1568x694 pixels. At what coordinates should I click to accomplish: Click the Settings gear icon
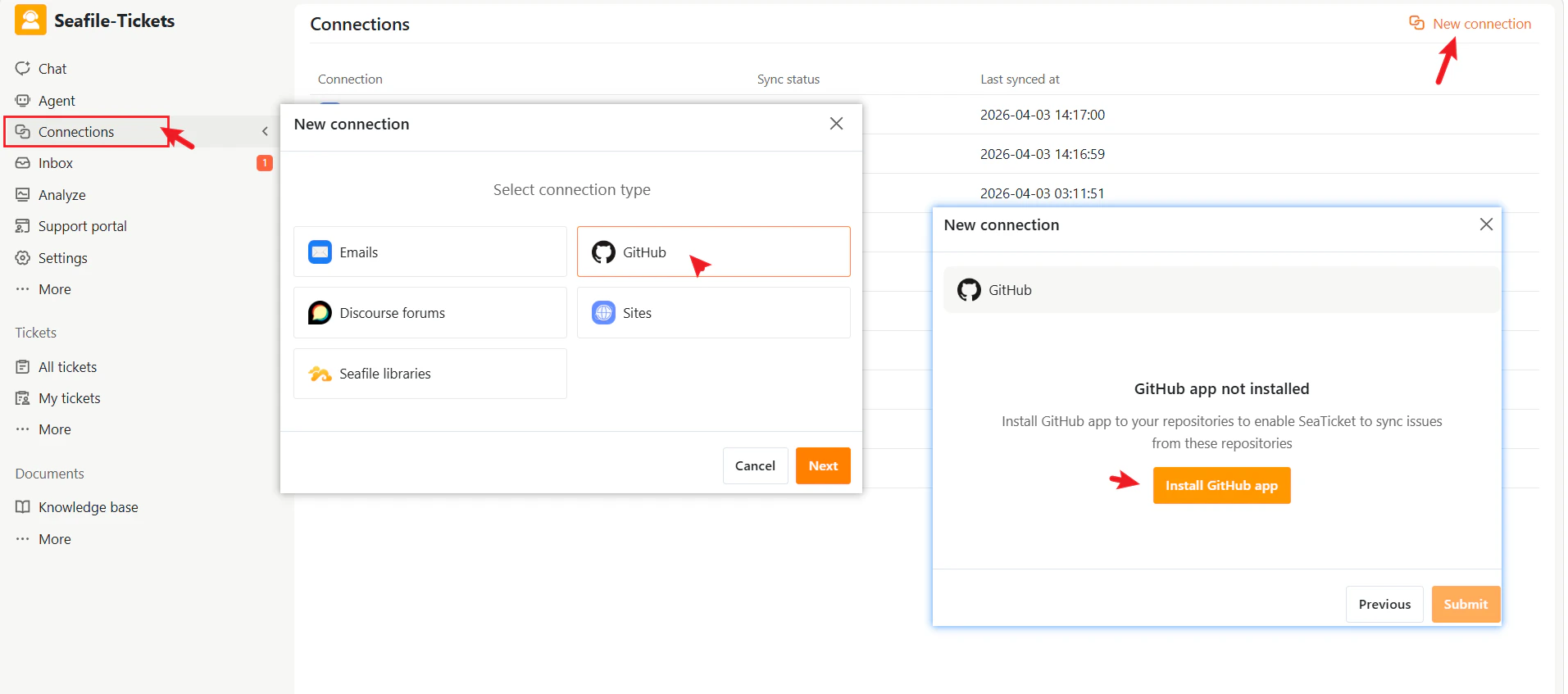23,258
